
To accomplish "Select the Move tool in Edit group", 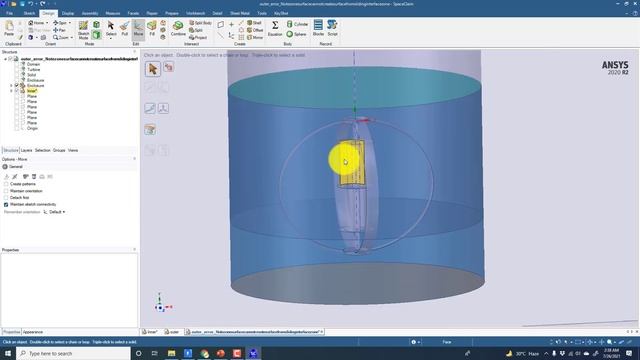I will [138, 29].
